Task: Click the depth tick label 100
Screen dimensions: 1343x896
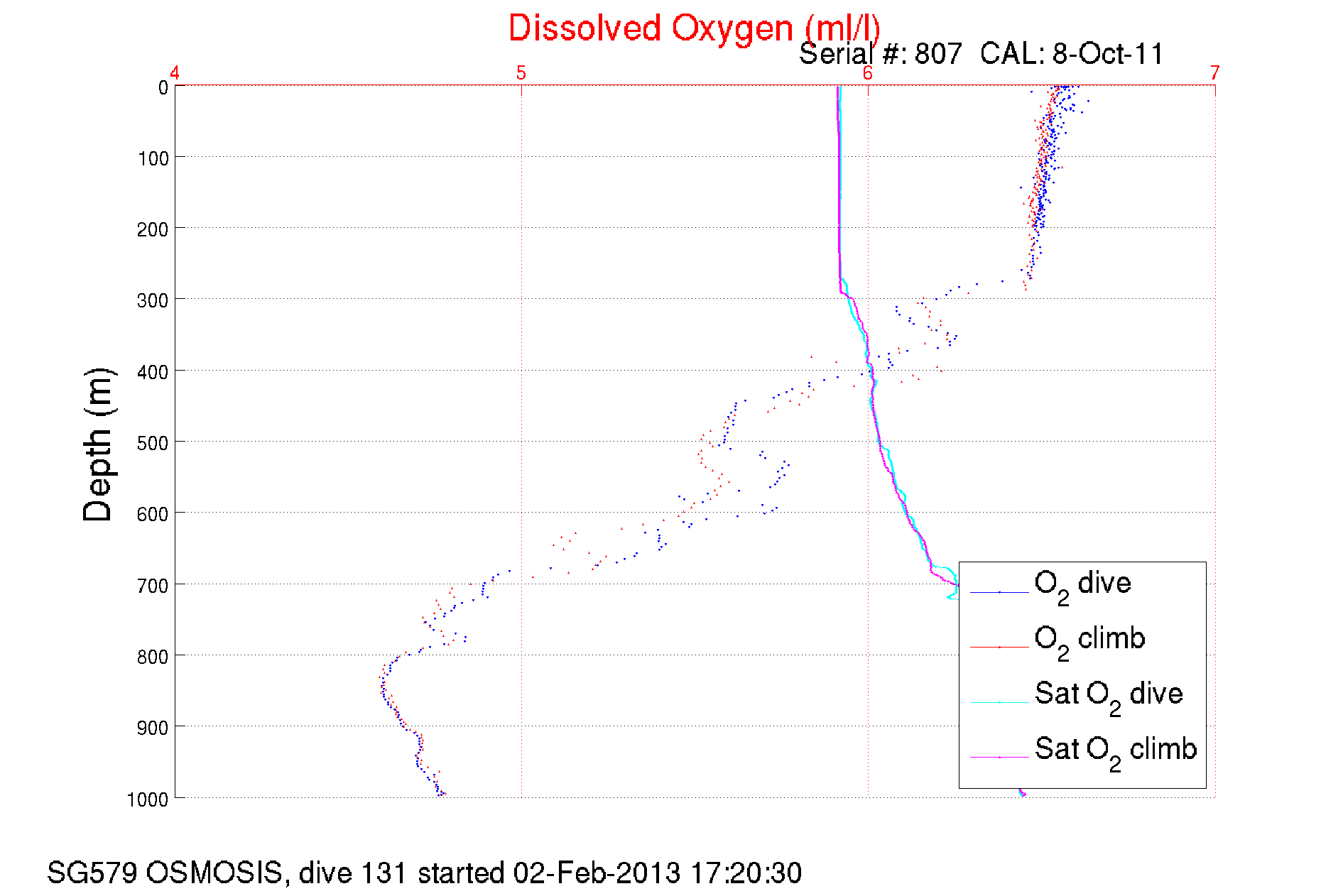Action: coord(153,158)
